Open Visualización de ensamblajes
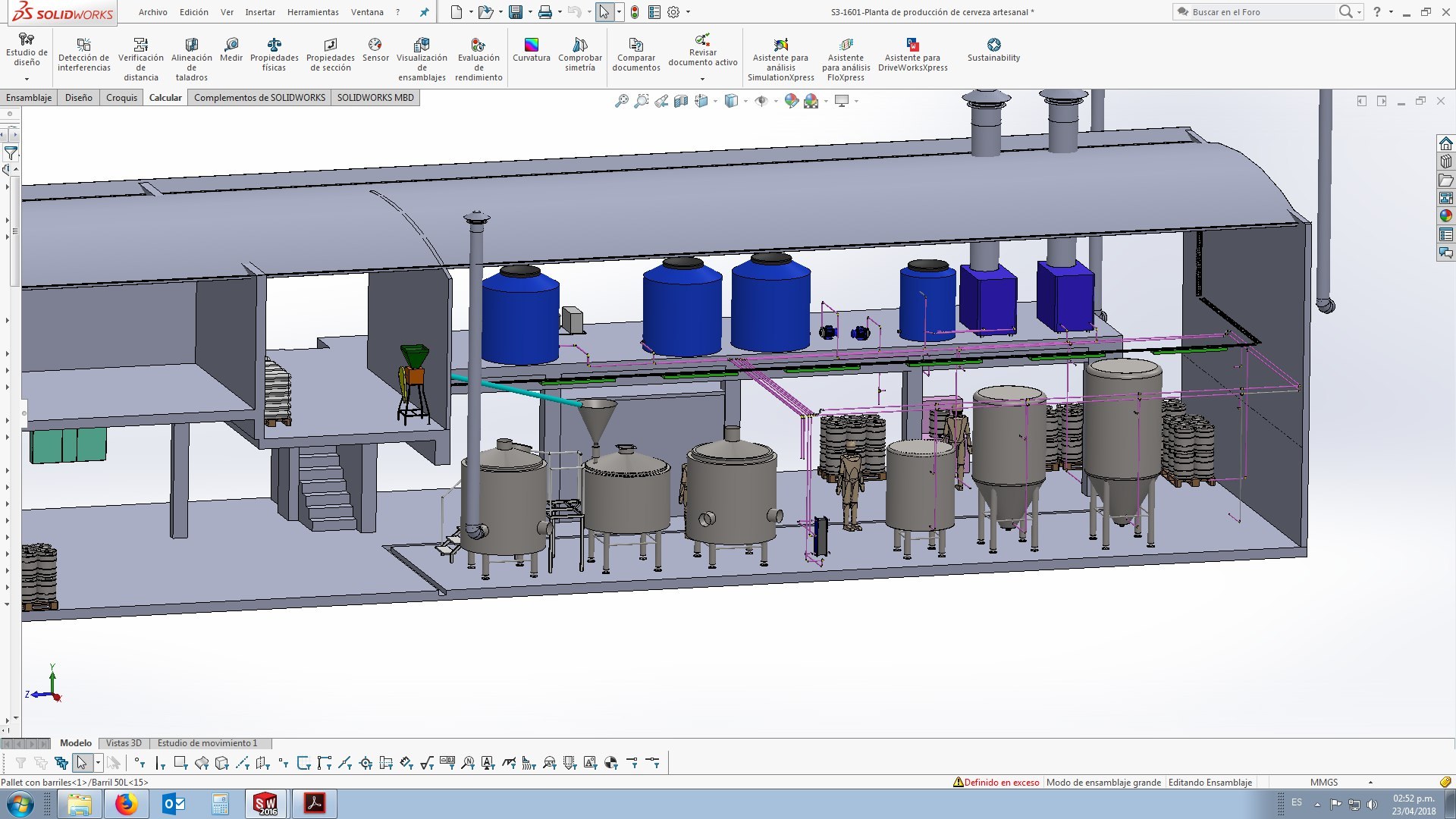 point(422,59)
